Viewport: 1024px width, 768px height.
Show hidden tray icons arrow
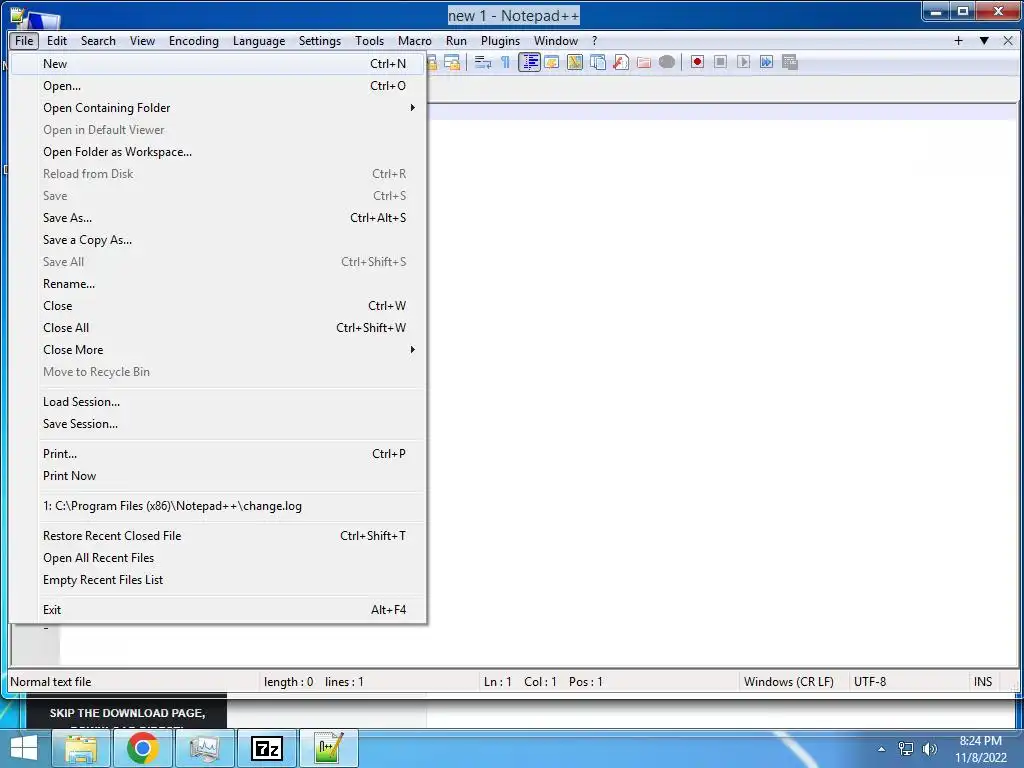coord(882,749)
